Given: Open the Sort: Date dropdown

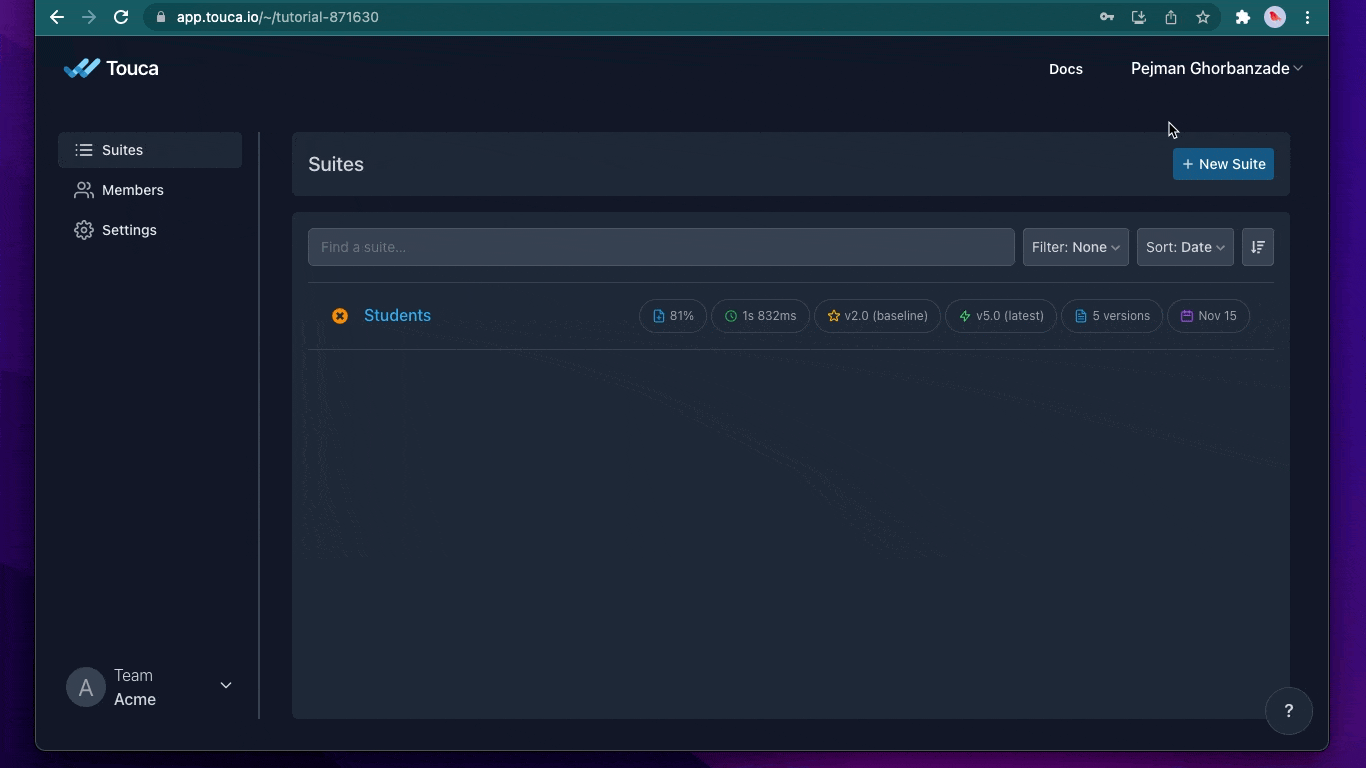Looking at the screenshot, I should (1185, 247).
